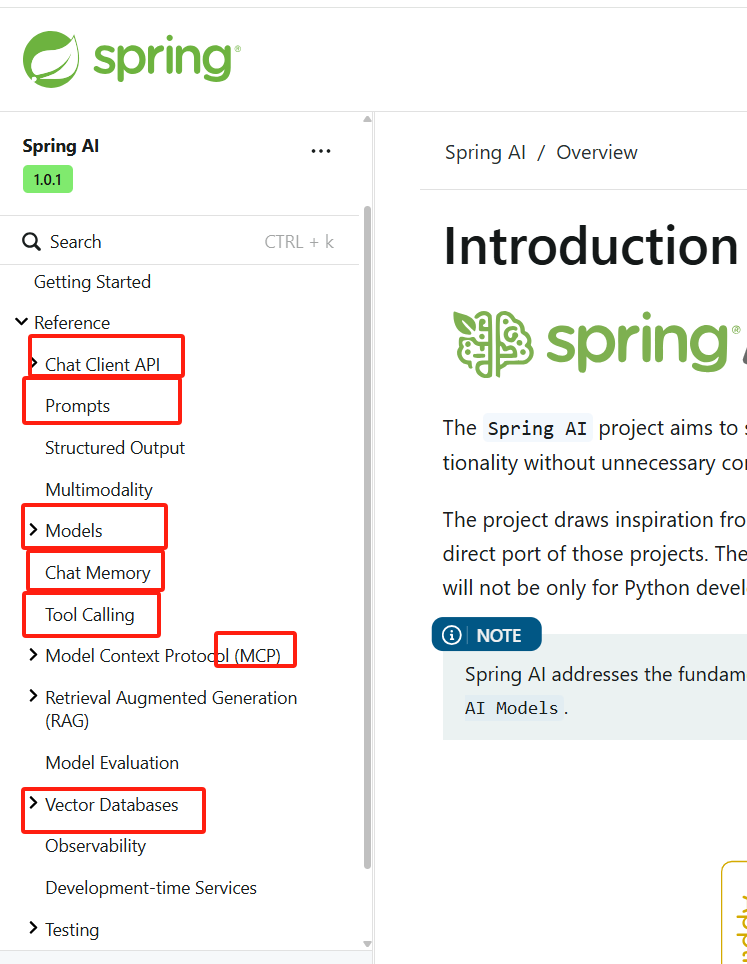This screenshot has width=747, height=964.
Task: Select the 1.0.1 version badge
Action: 48,180
